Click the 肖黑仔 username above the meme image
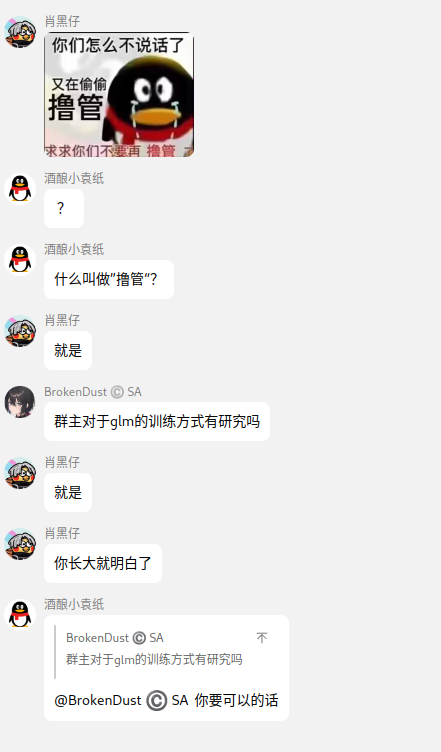Viewport: 441px width, 752px height. pos(62,21)
